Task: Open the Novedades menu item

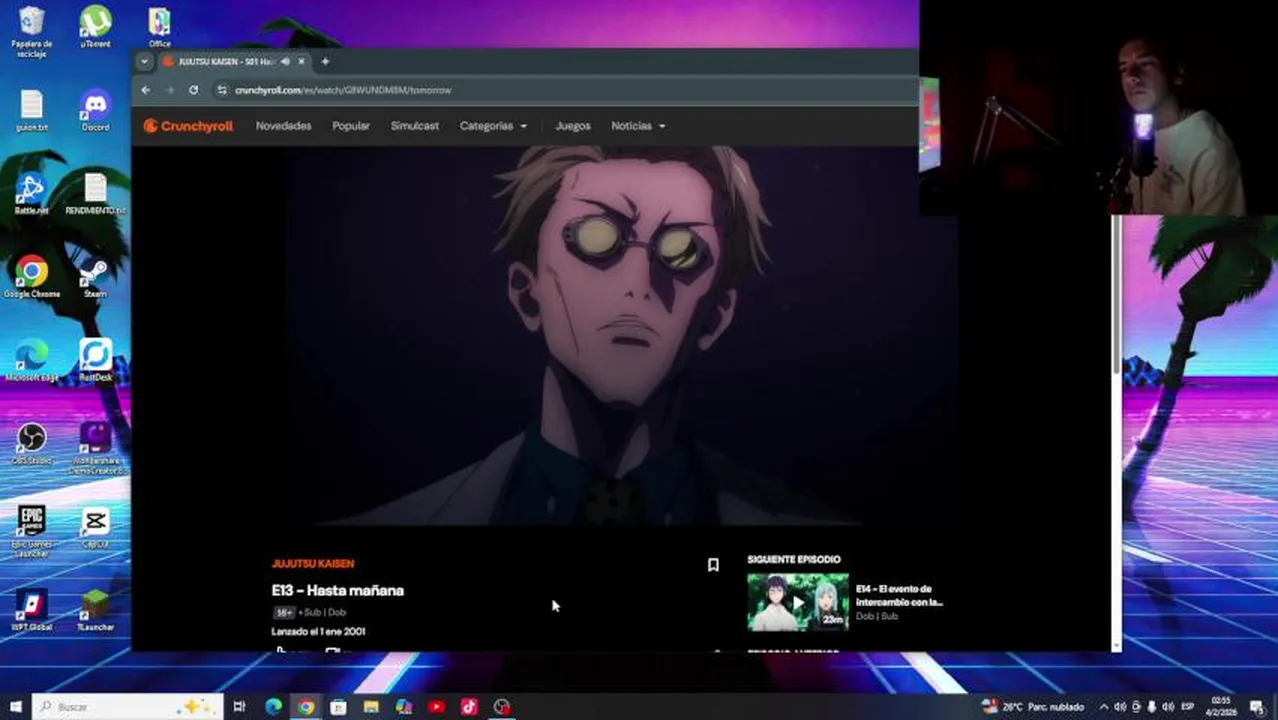Action: coord(283,126)
